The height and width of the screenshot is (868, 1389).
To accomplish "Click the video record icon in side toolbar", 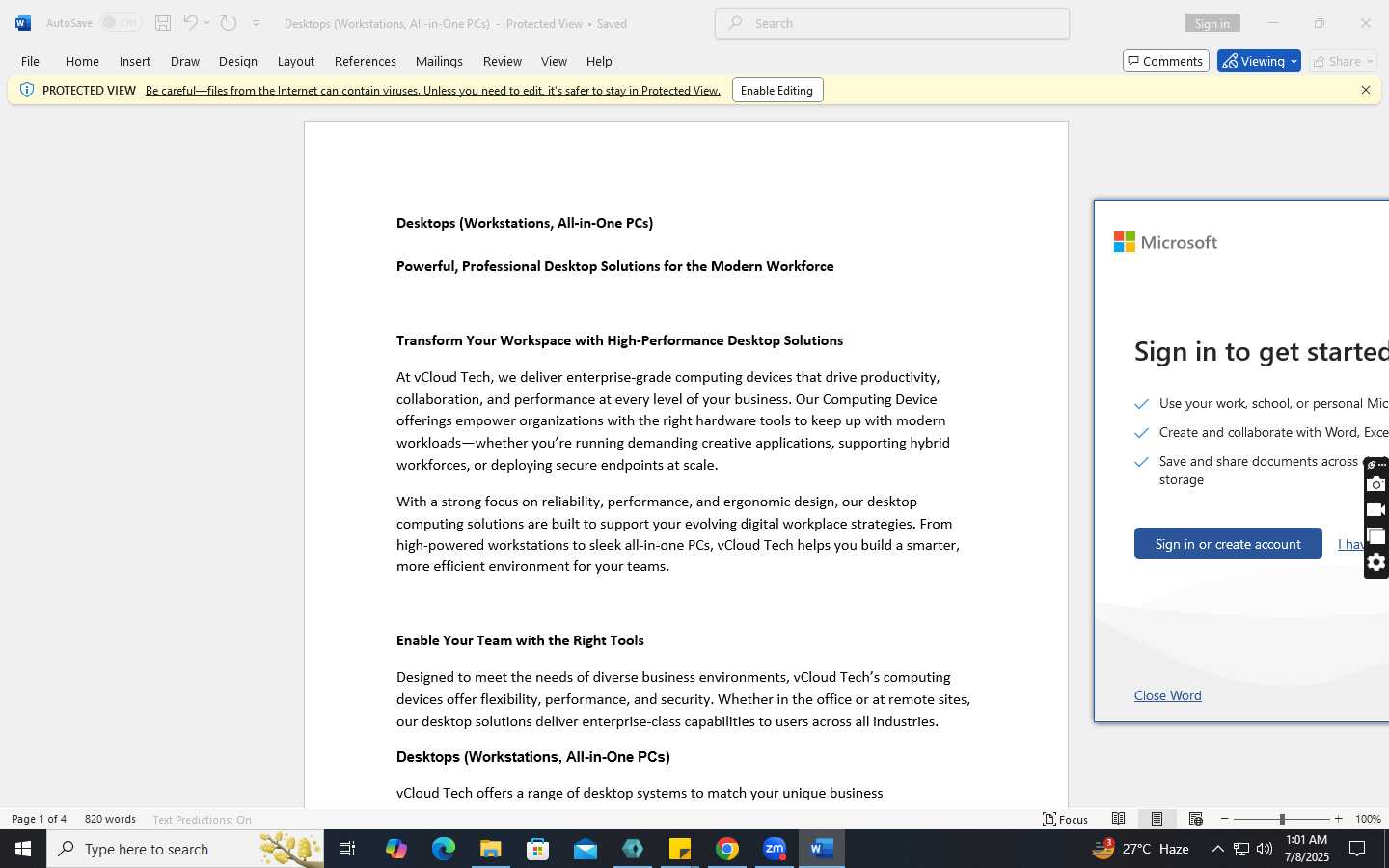I will pyautogui.click(x=1376, y=510).
